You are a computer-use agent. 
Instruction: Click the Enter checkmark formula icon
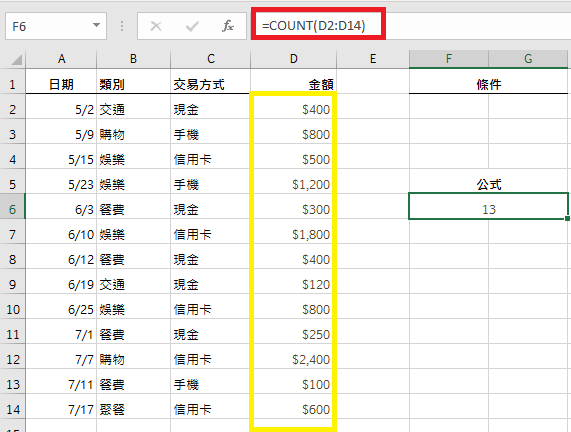tap(192, 26)
